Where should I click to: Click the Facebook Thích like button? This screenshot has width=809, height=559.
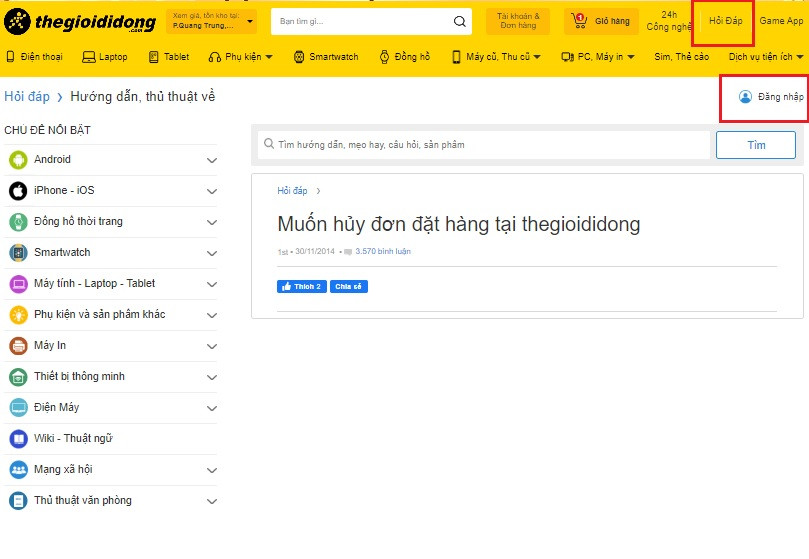[302, 286]
